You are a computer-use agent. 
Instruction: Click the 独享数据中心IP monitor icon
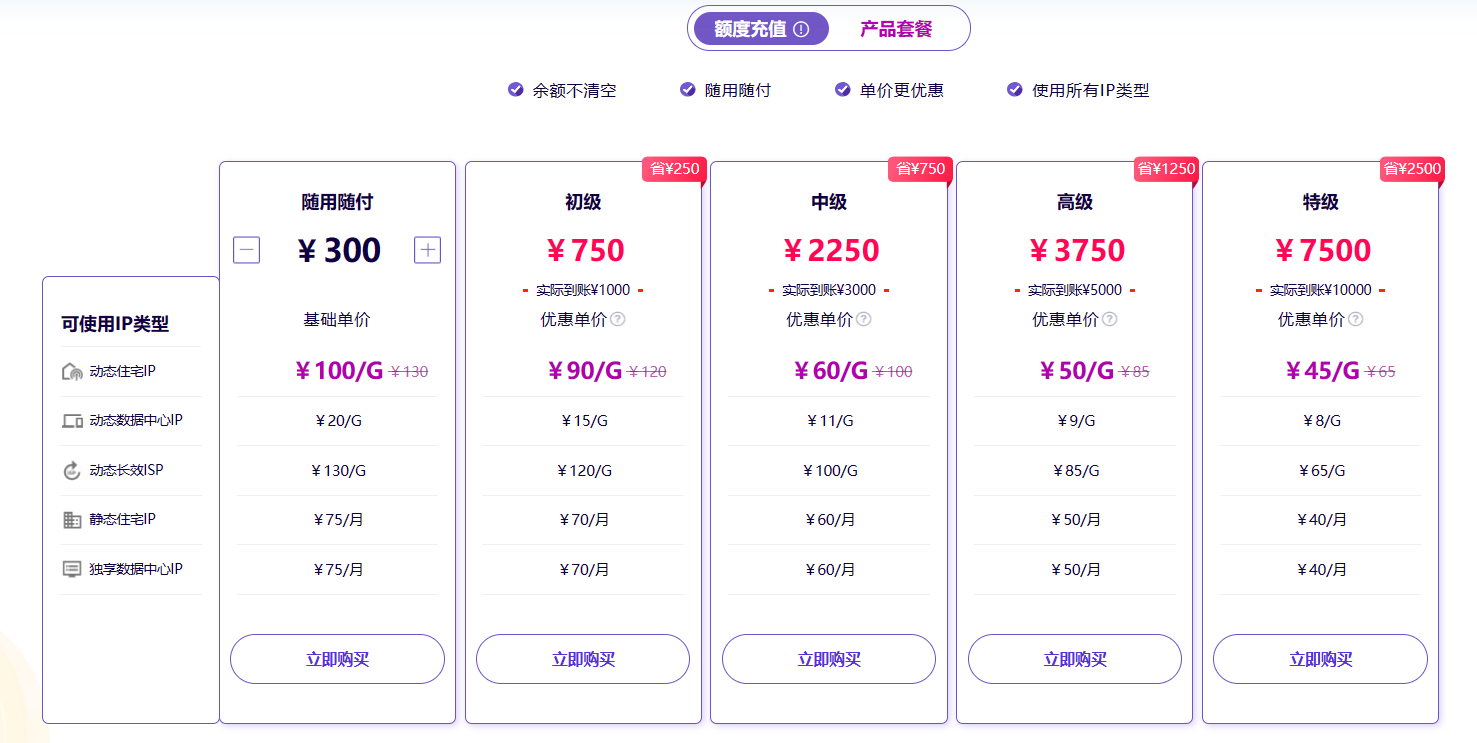(72, 569)
